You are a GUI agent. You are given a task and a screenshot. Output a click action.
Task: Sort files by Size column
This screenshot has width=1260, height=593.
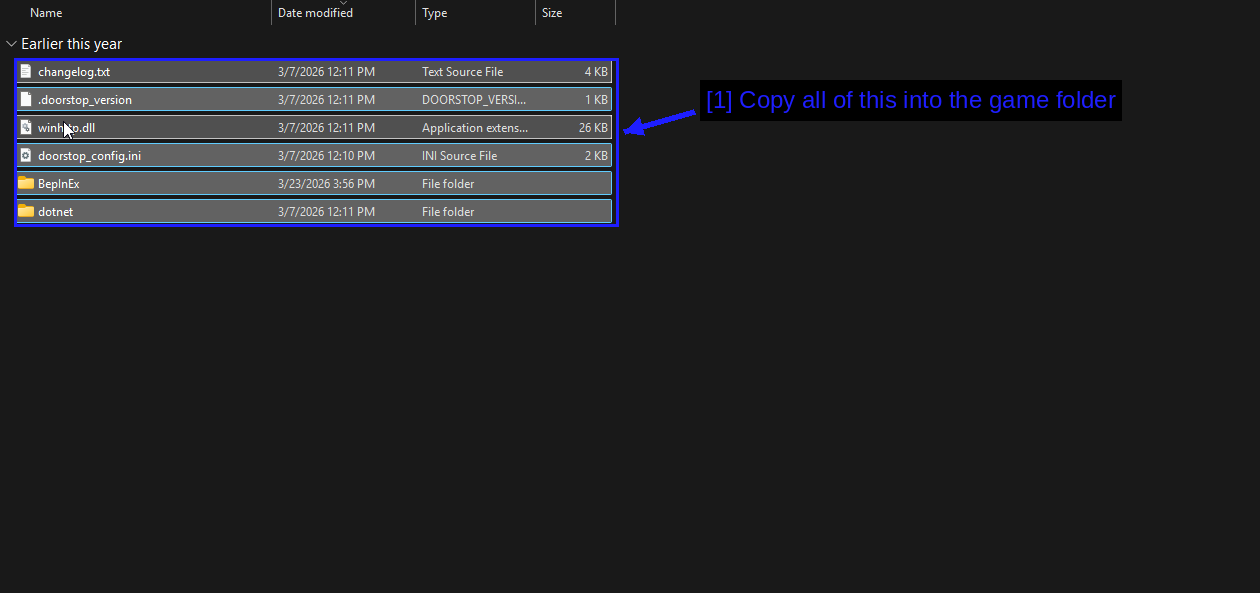(x=552, y=13)
